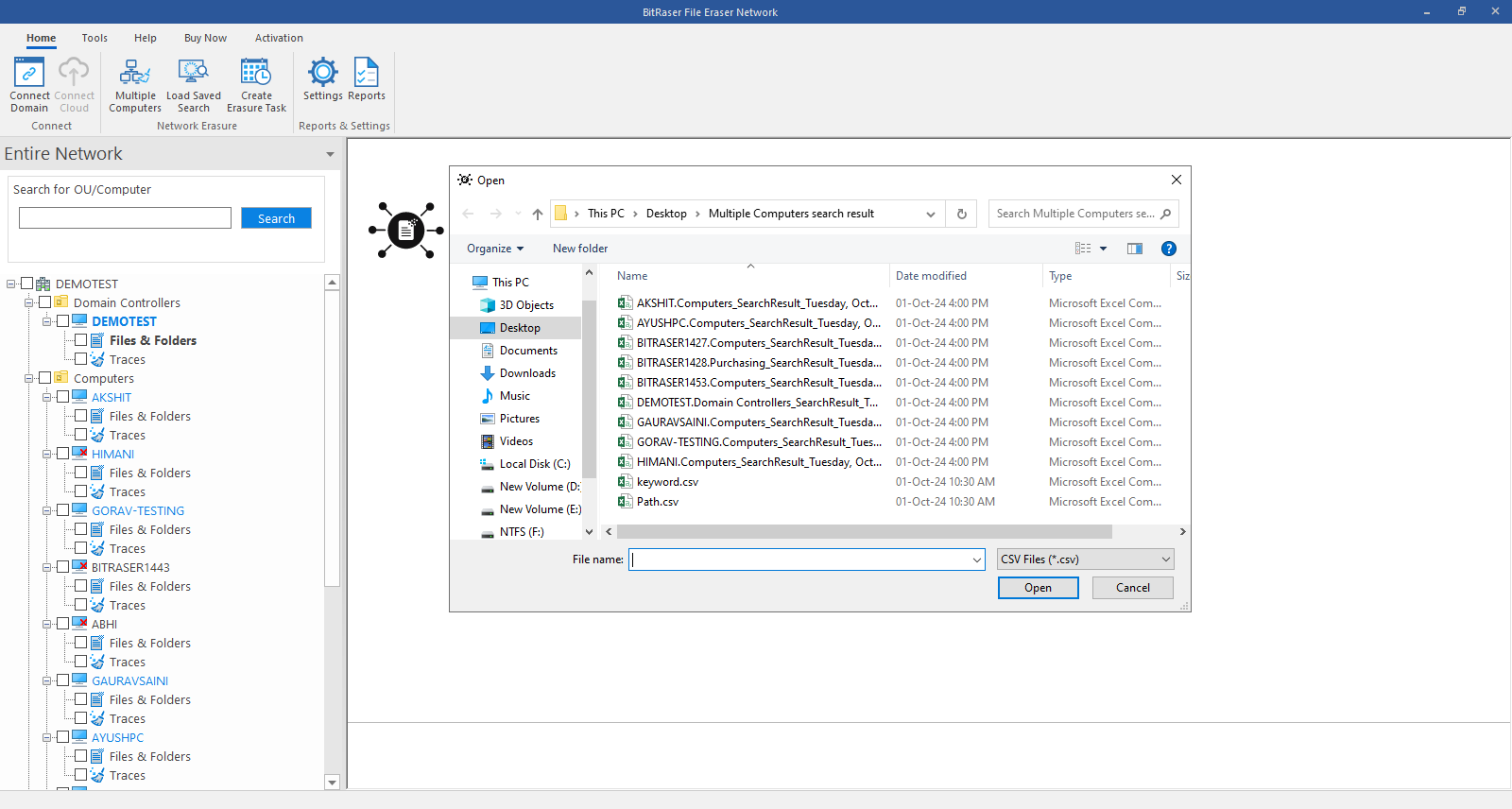Toggle the preview pane in Open dialog
The height and width of the screenshot is (809, 1512).
1135,249
